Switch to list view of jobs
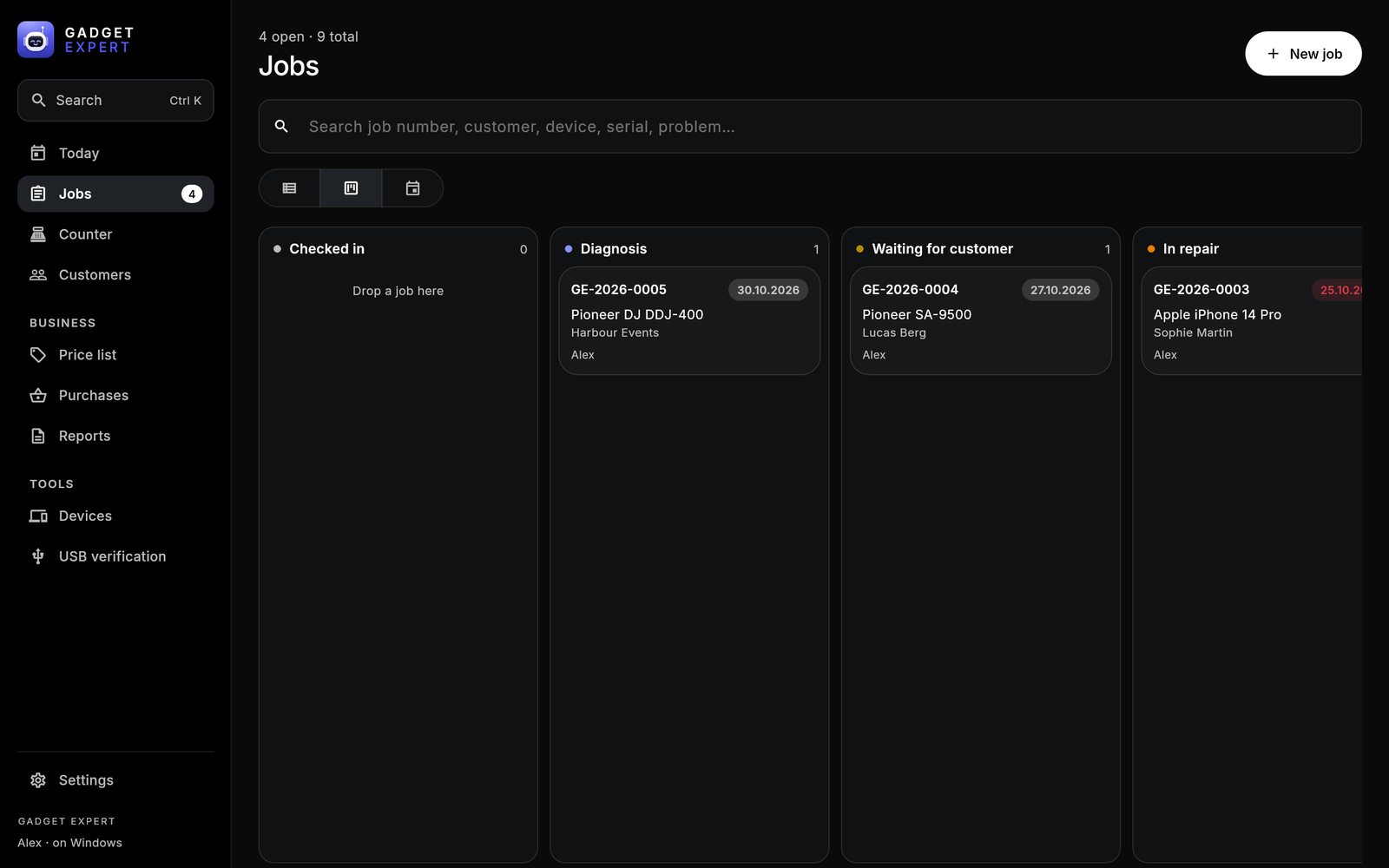This screenshot has height=868, width=1389. point(289,188)
